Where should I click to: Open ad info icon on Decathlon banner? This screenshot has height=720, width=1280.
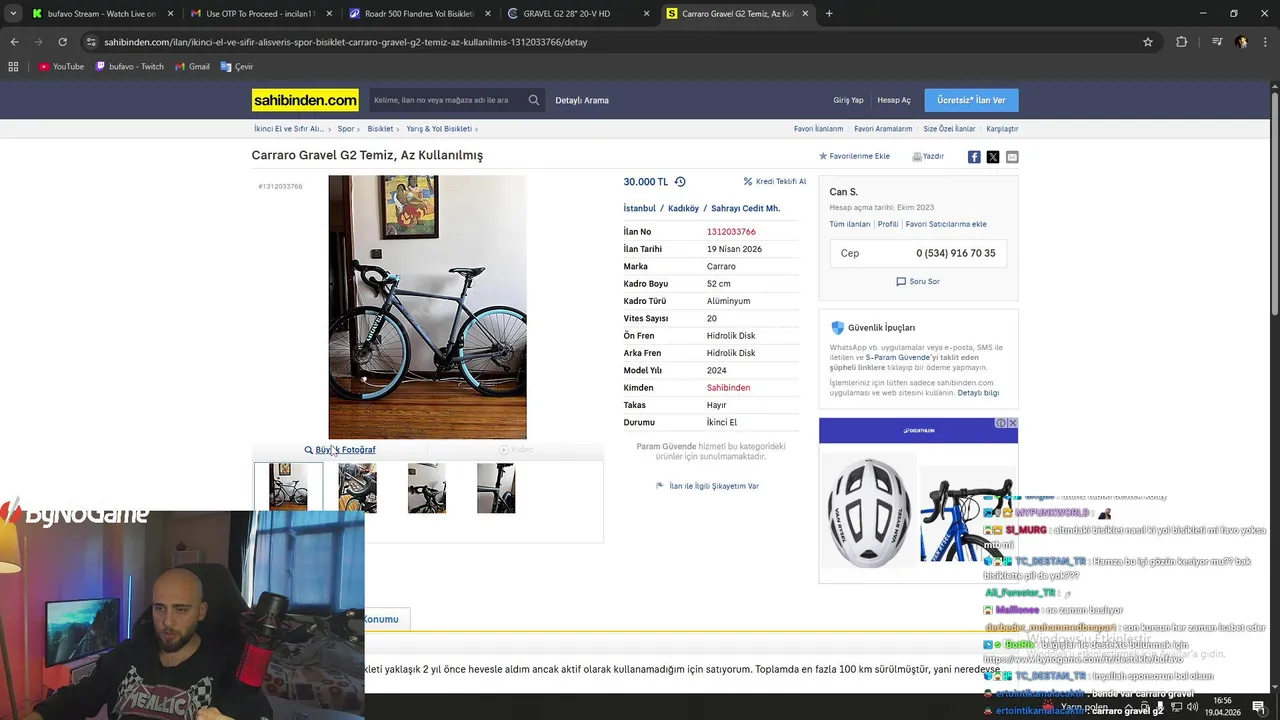pyautogui.click(x=1001, y=423)
